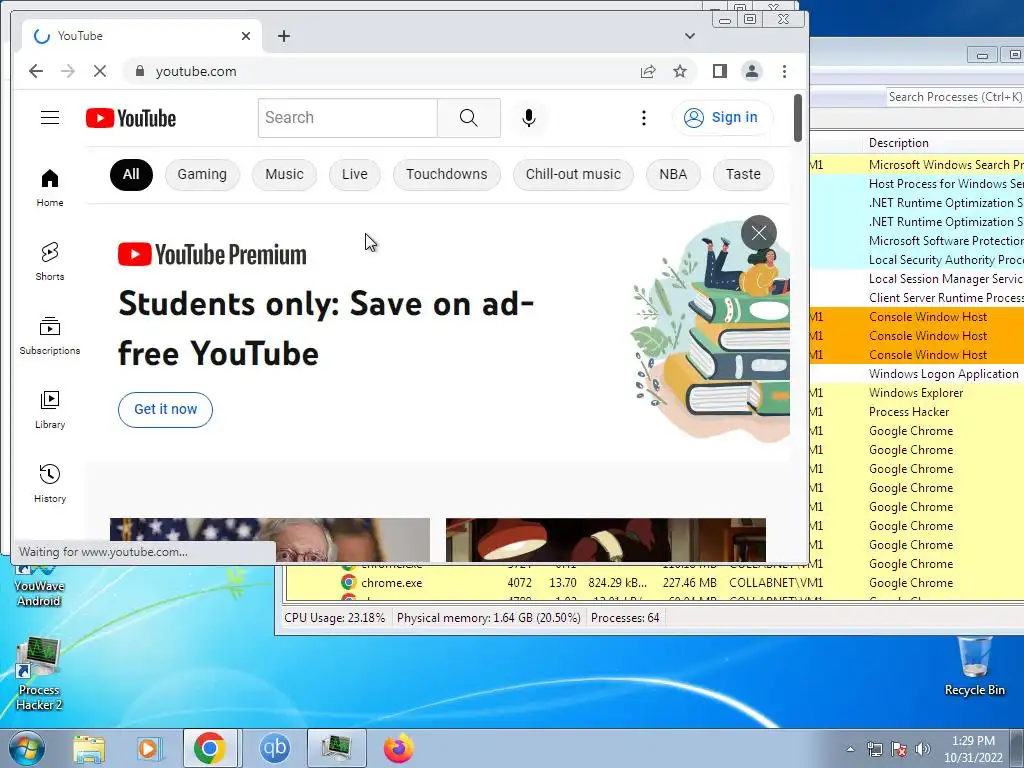The image size is (1024, 768).
Task: Open the right video thumbnail with lamp
Action: point(605,540)
